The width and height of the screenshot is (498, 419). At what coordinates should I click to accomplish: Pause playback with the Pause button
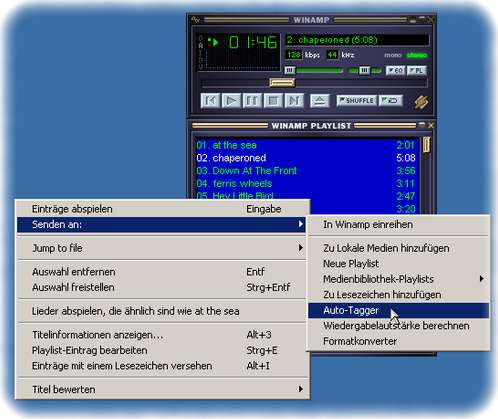[x=252, y=100]
